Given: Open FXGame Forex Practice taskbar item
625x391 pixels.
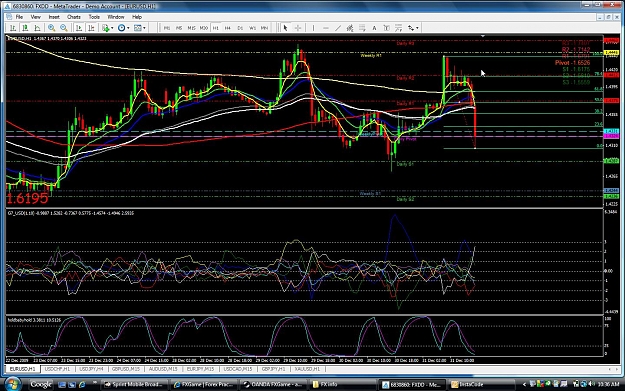Looking at the screenshot, I should pos(204,385).
